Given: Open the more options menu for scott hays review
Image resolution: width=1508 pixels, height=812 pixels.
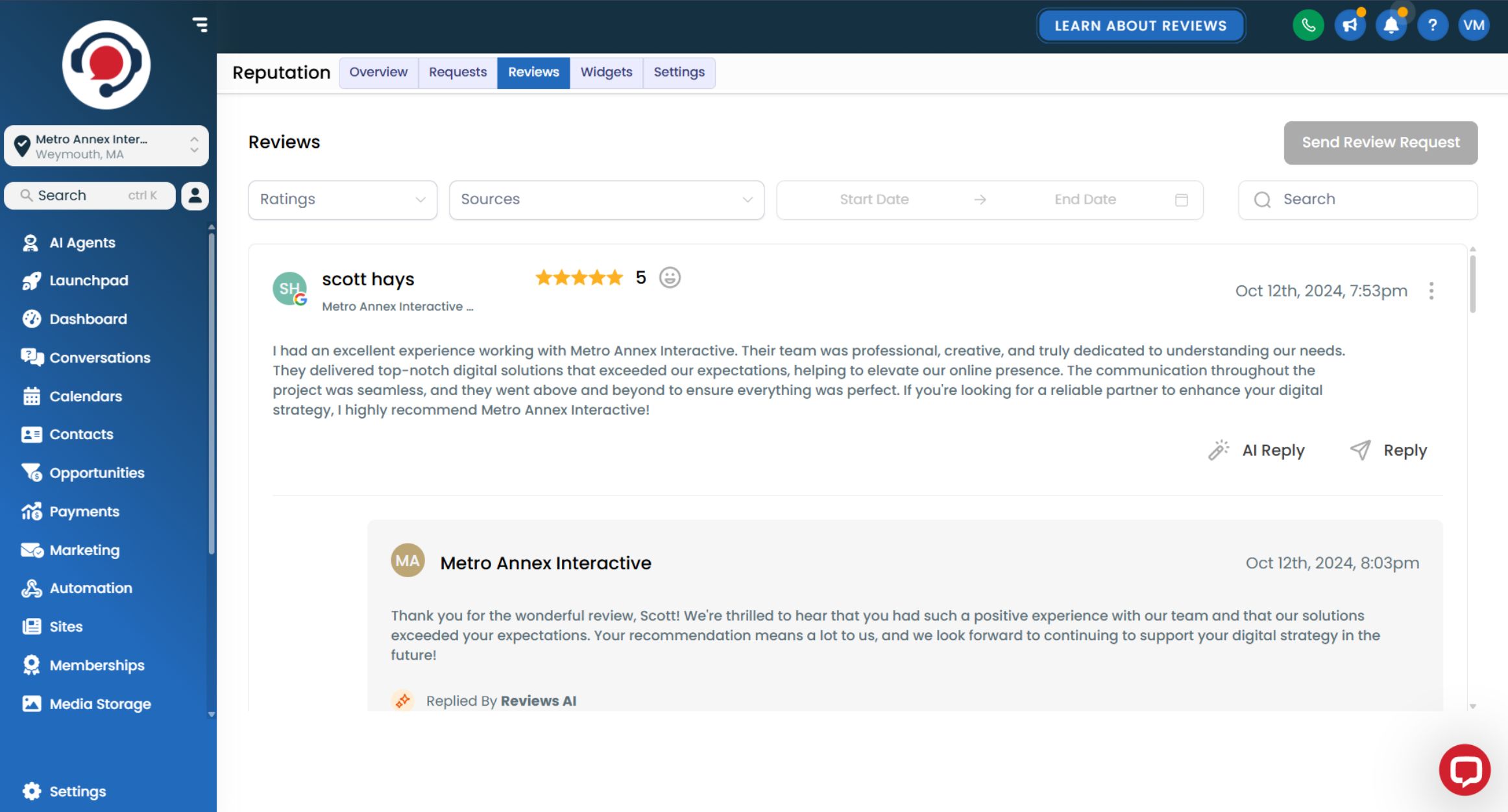Looking at the screenshot, I should (x=1431, y=291).
